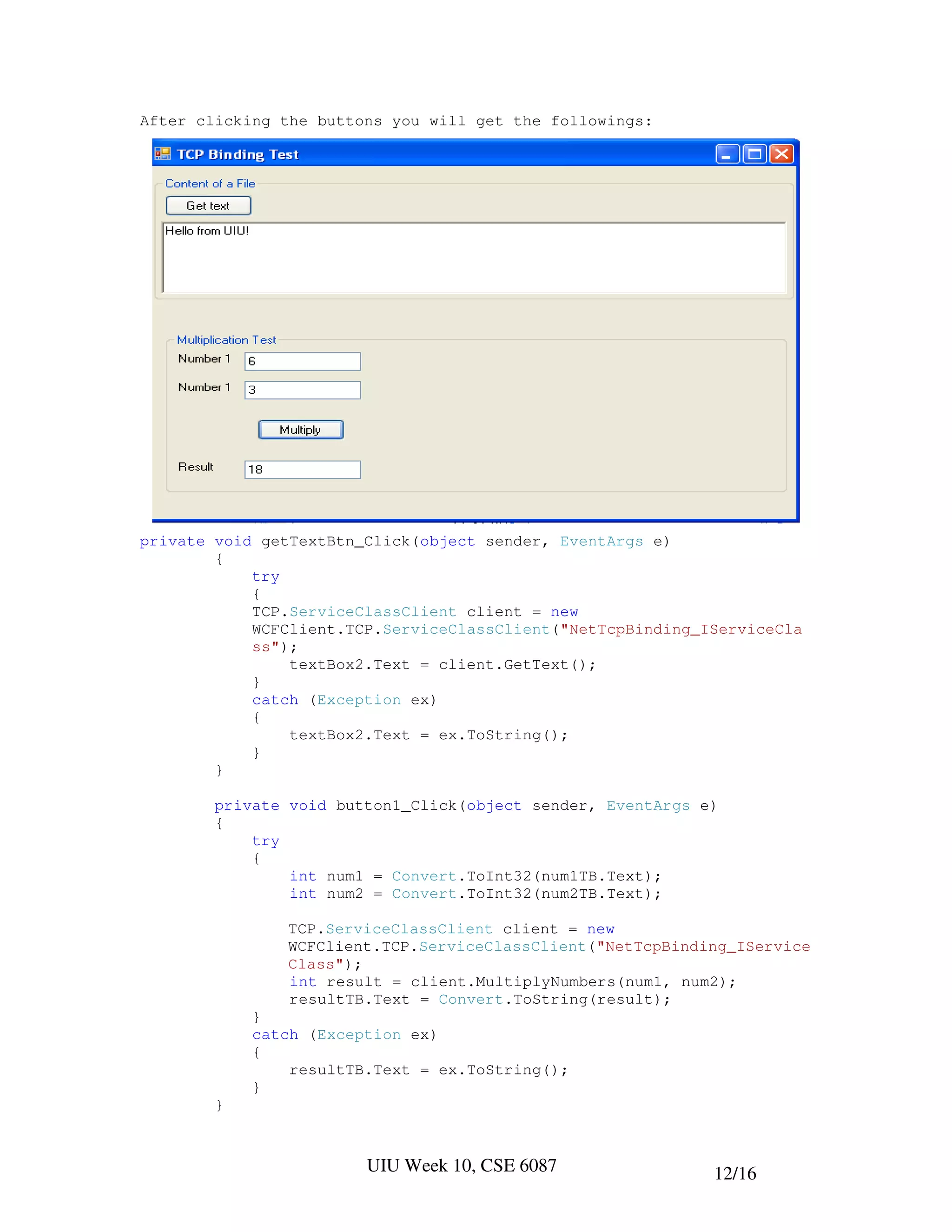Click the After clicking the buttons heading text
Viewport: 952px width, 1232px height.
(396, 121)
